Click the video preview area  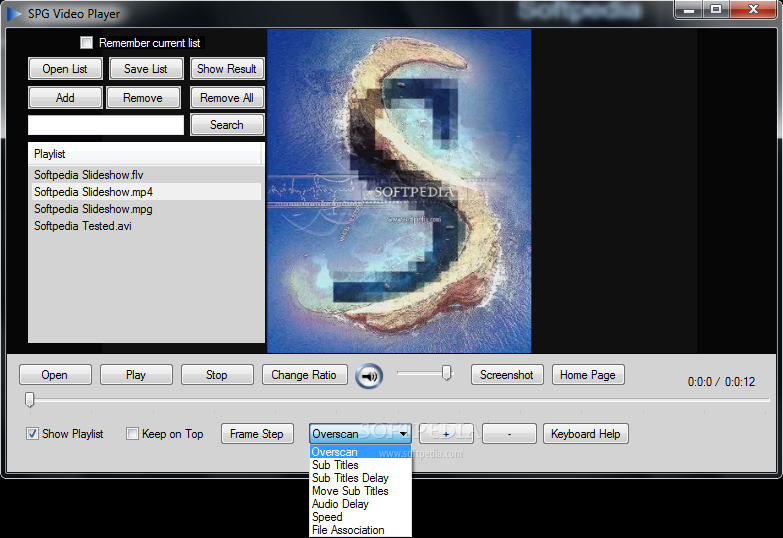point(399,191)
